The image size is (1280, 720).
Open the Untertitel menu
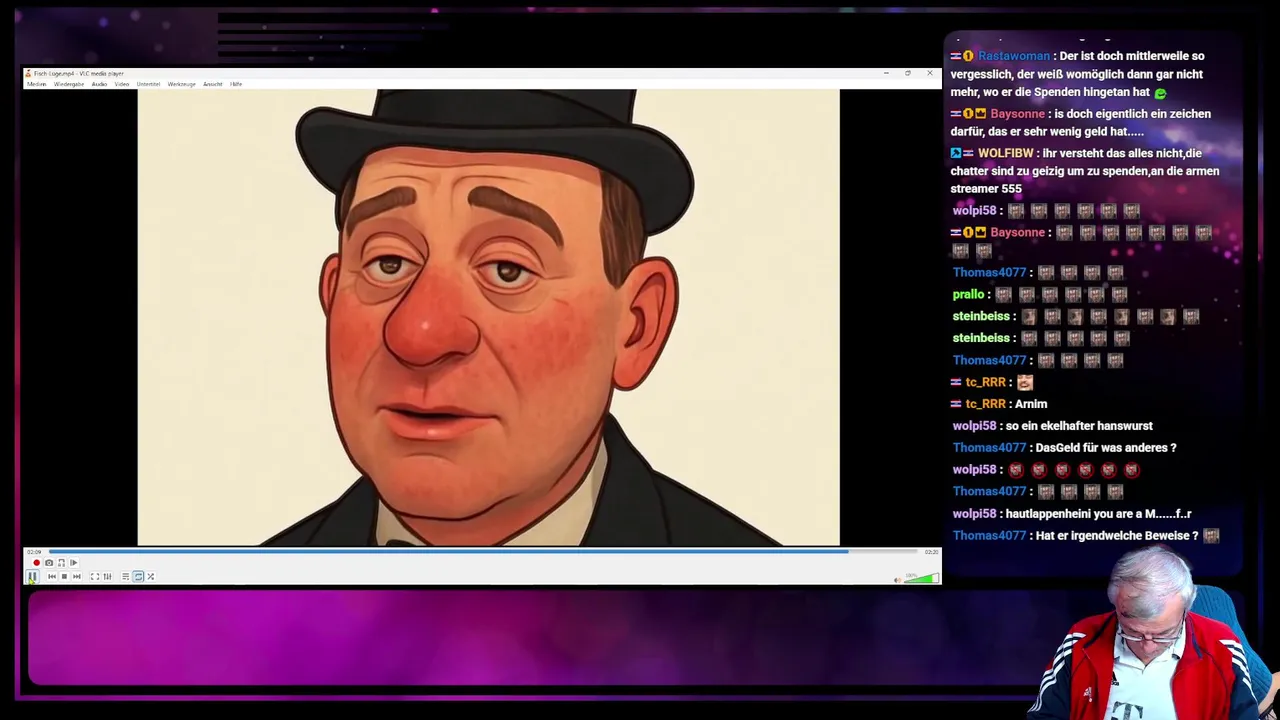pyautogui.click(x=148, y=84)
